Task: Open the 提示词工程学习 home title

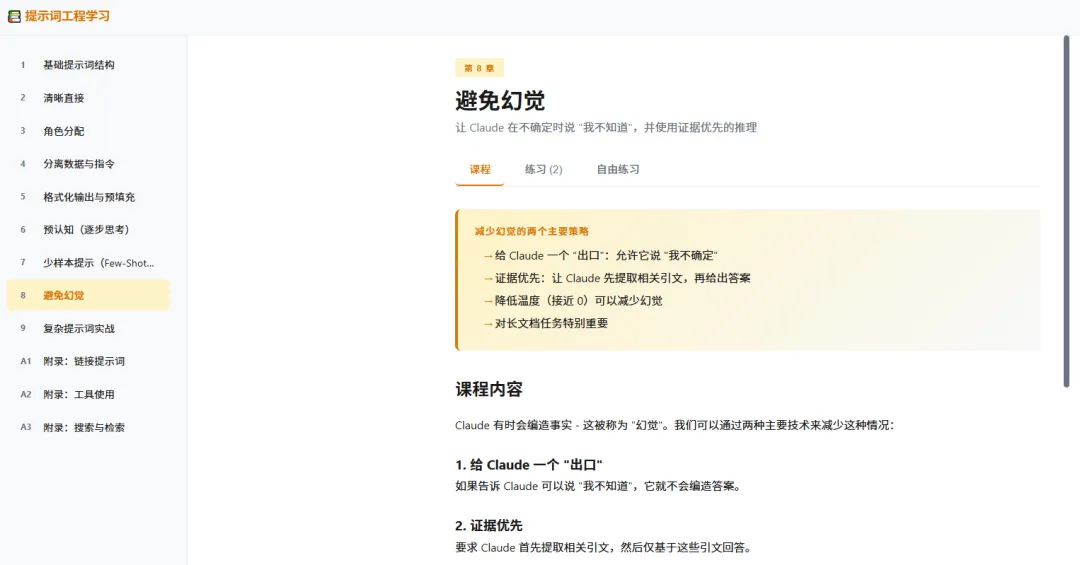Action: (x=68, y=16)
